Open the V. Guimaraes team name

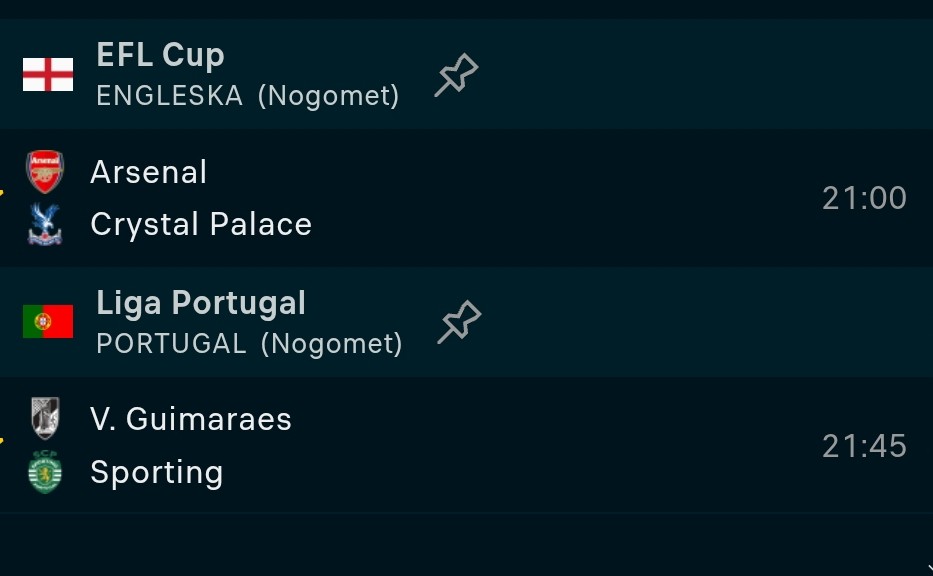pyautogui.click(x=191, y=419)
